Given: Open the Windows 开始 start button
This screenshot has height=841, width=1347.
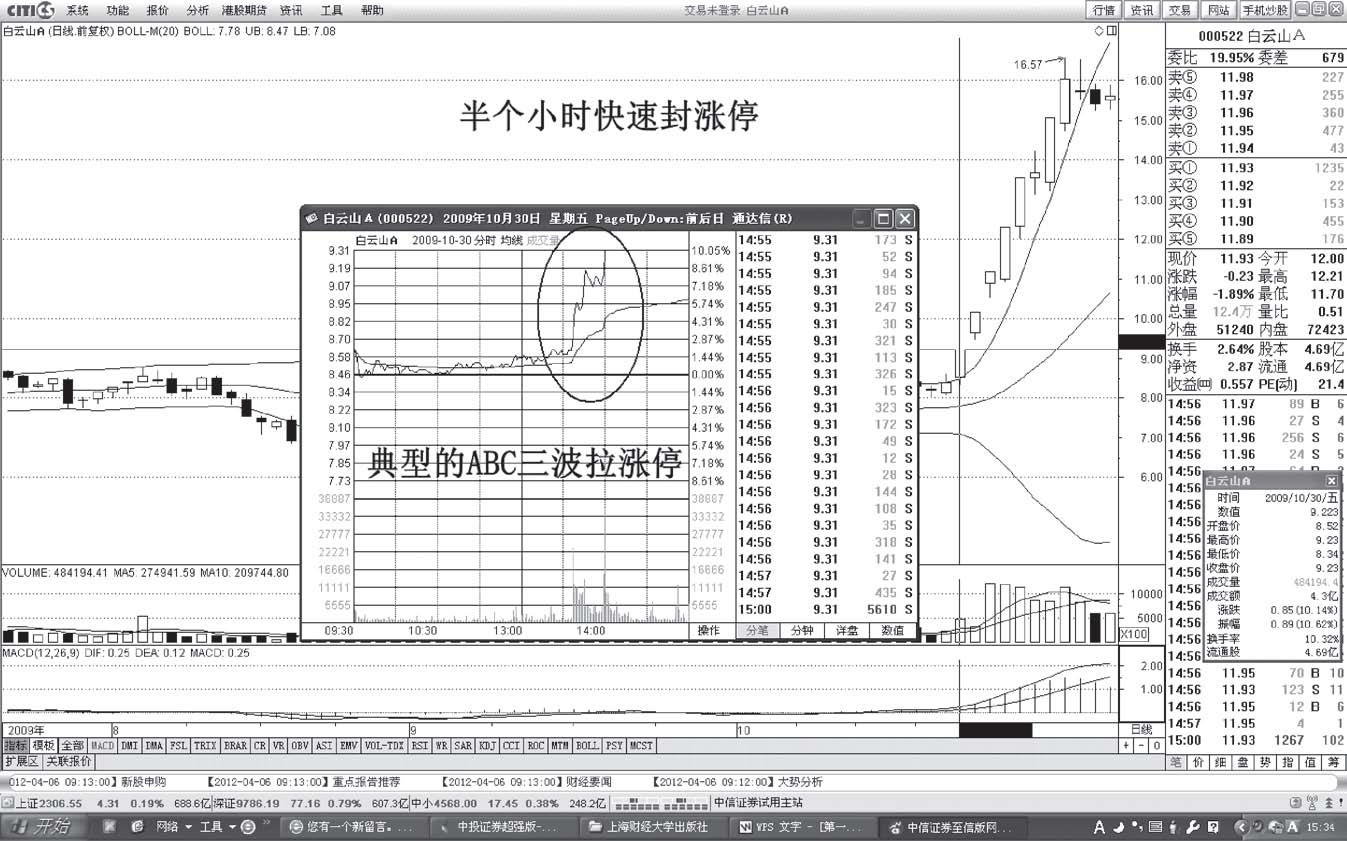Looking at the screenshot, I should point(44,827).
